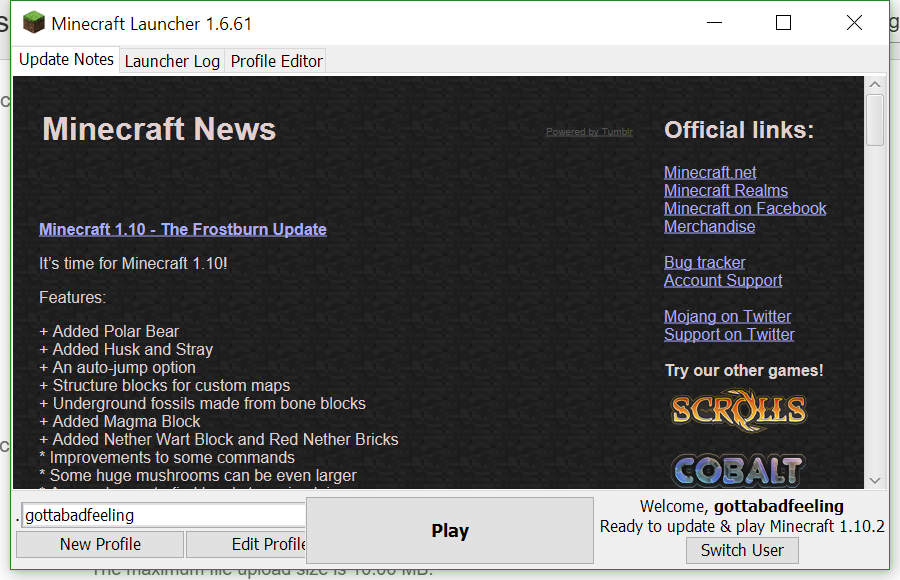Click the New Profile button
The image size is (900, 580).
(100, 544)
